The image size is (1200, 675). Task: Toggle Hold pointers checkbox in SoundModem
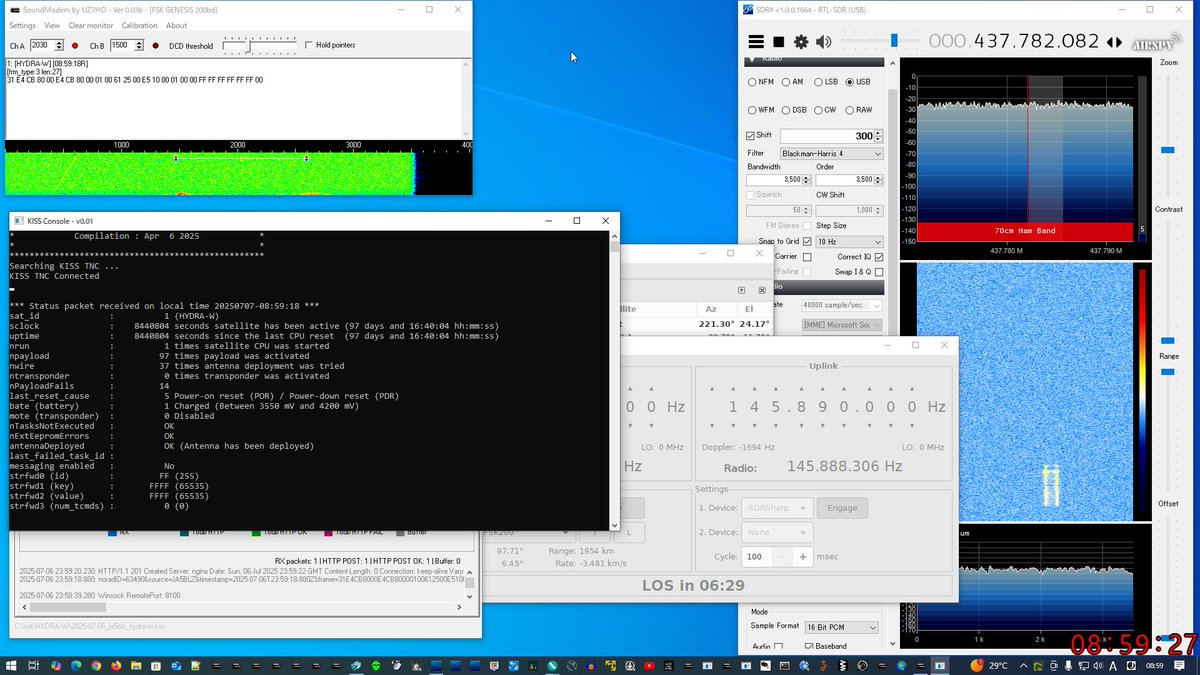[x=308, y=45]
